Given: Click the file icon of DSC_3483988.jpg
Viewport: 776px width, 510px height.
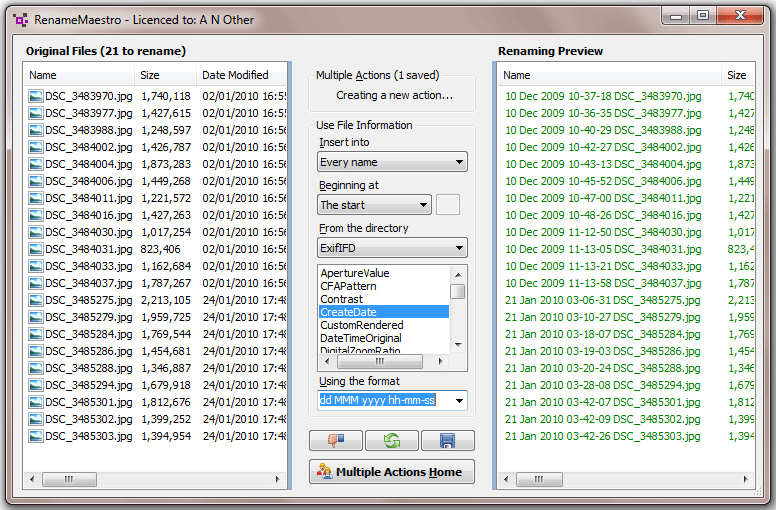Looking at the screenshot, I should point(36,131).
